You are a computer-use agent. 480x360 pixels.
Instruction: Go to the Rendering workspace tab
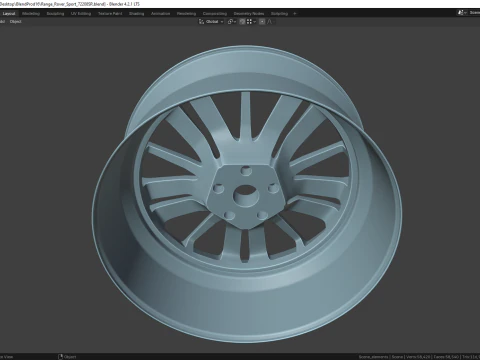pos(186,14)
